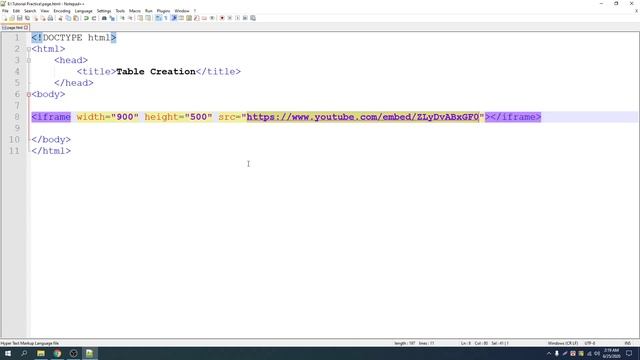This screenshot has height=360, width=640.
Task: Open the Macro menu
Action: 135,11
